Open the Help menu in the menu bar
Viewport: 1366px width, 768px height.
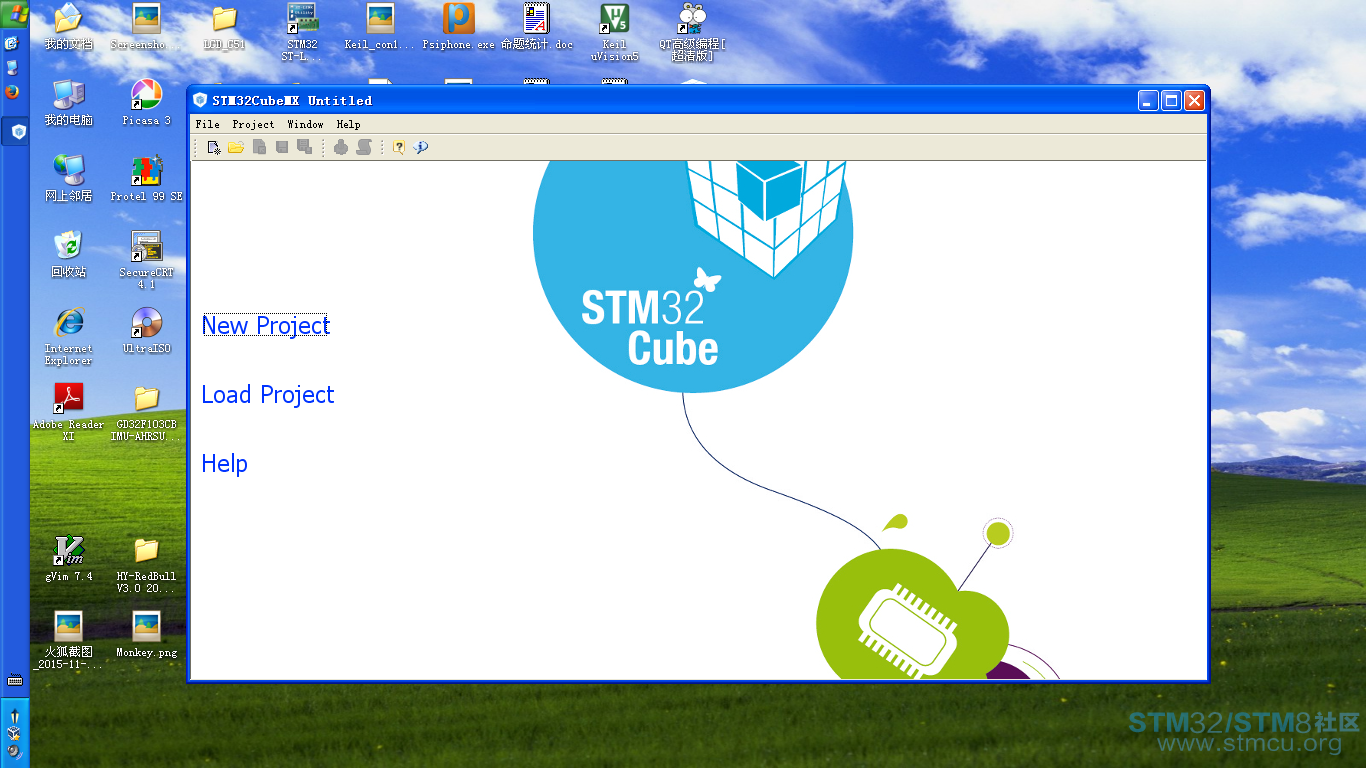point(348,124)
